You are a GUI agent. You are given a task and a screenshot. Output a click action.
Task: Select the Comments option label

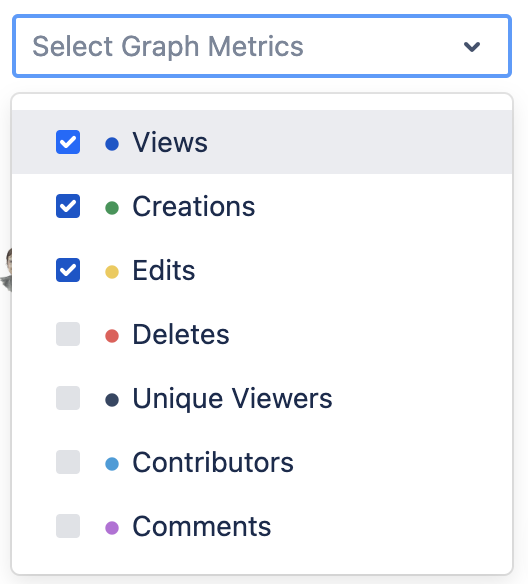202,527
